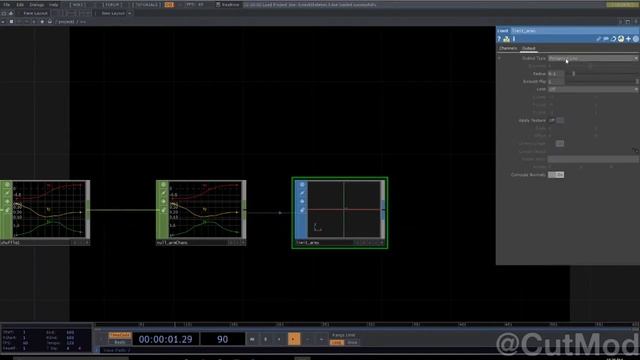The image size is (640, 360).
Task: Click the pencil edit icon in parameter header
Action: tap(599, 39)
